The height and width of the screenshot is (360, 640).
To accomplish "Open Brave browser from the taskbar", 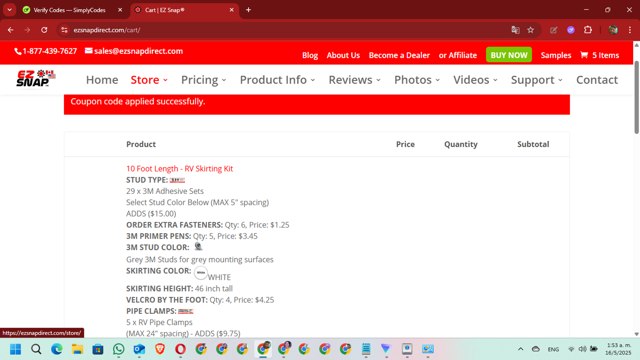I will (x=160, y=349).
